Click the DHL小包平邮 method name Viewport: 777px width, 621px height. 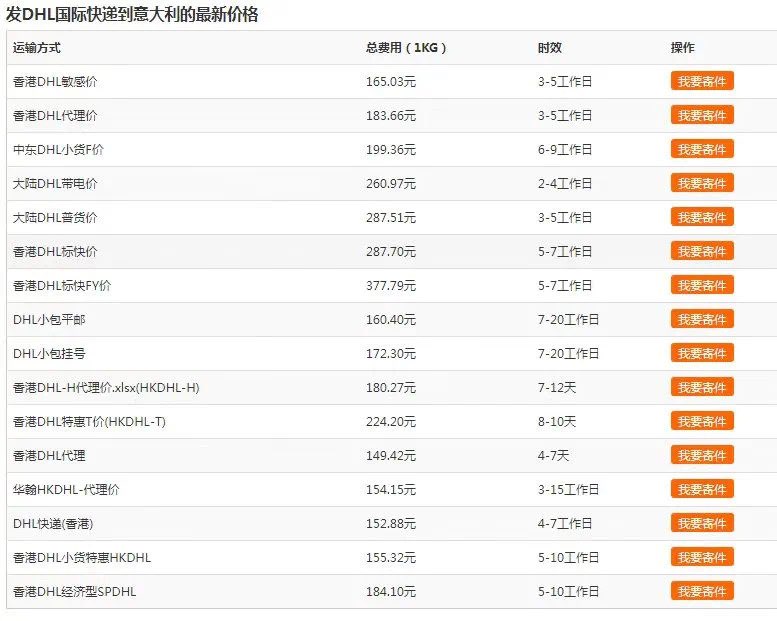click(x=49, y=319)
